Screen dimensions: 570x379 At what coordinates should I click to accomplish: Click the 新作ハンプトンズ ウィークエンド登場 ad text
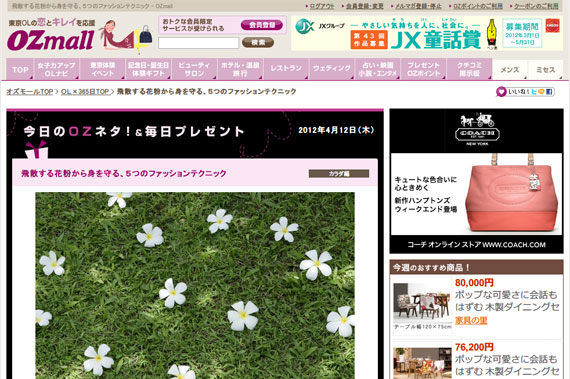tap(426, 205)
